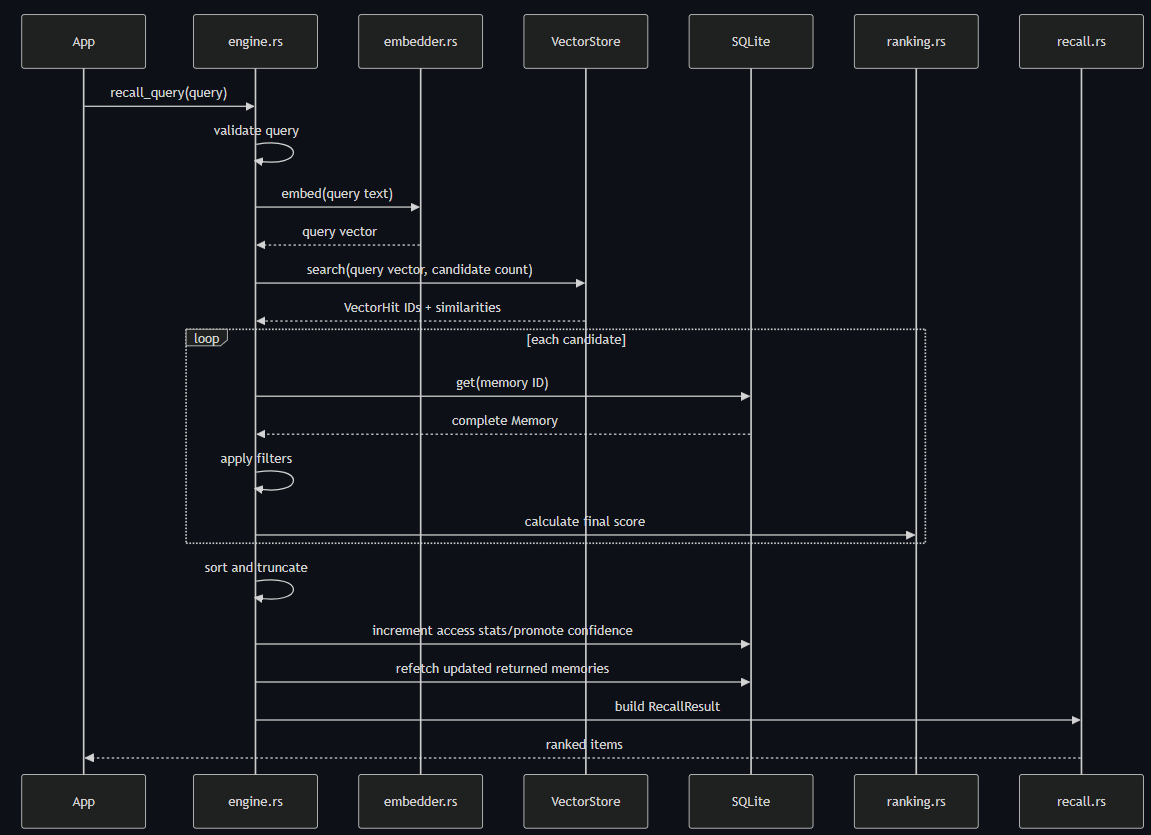The height and width of the screenshot is (835, 1151).
Task: Click the '[each candidate]' loop condition
Action: [576, 340]
